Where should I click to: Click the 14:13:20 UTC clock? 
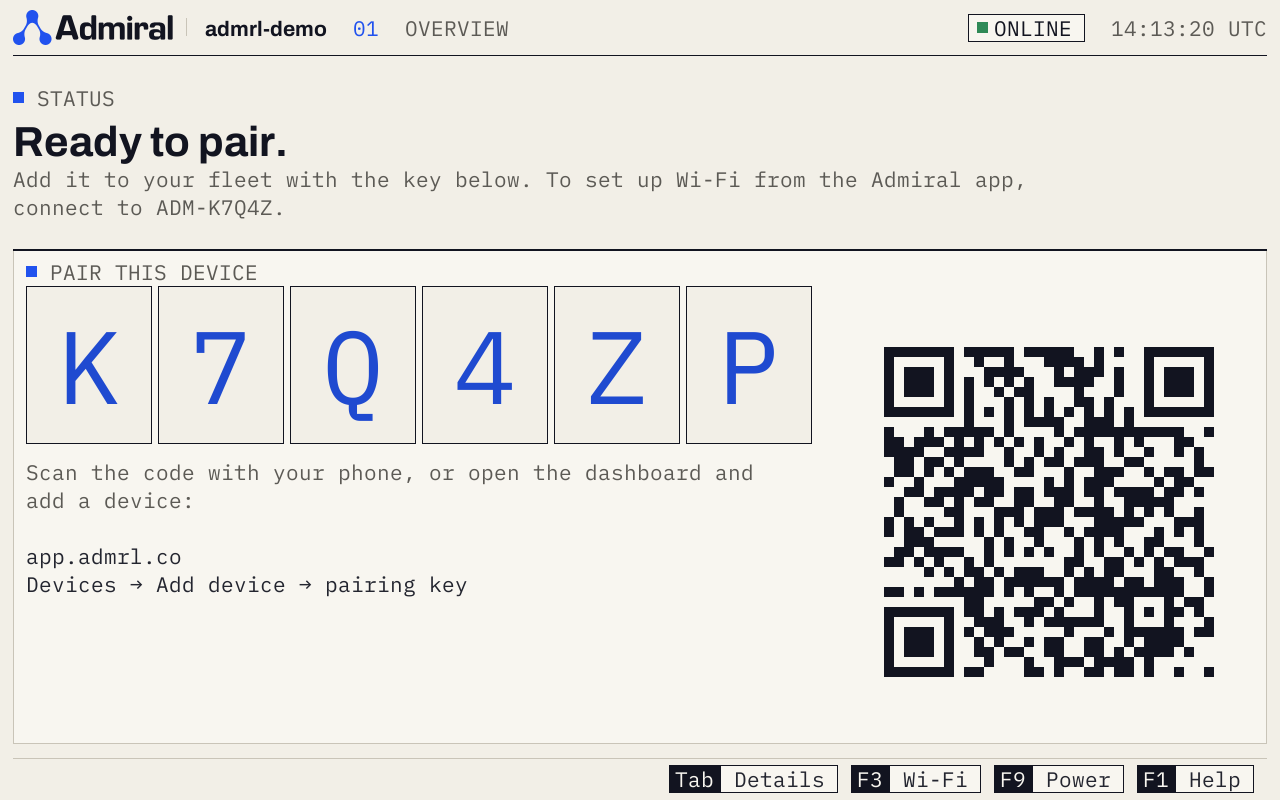[x=1189, y=29]
